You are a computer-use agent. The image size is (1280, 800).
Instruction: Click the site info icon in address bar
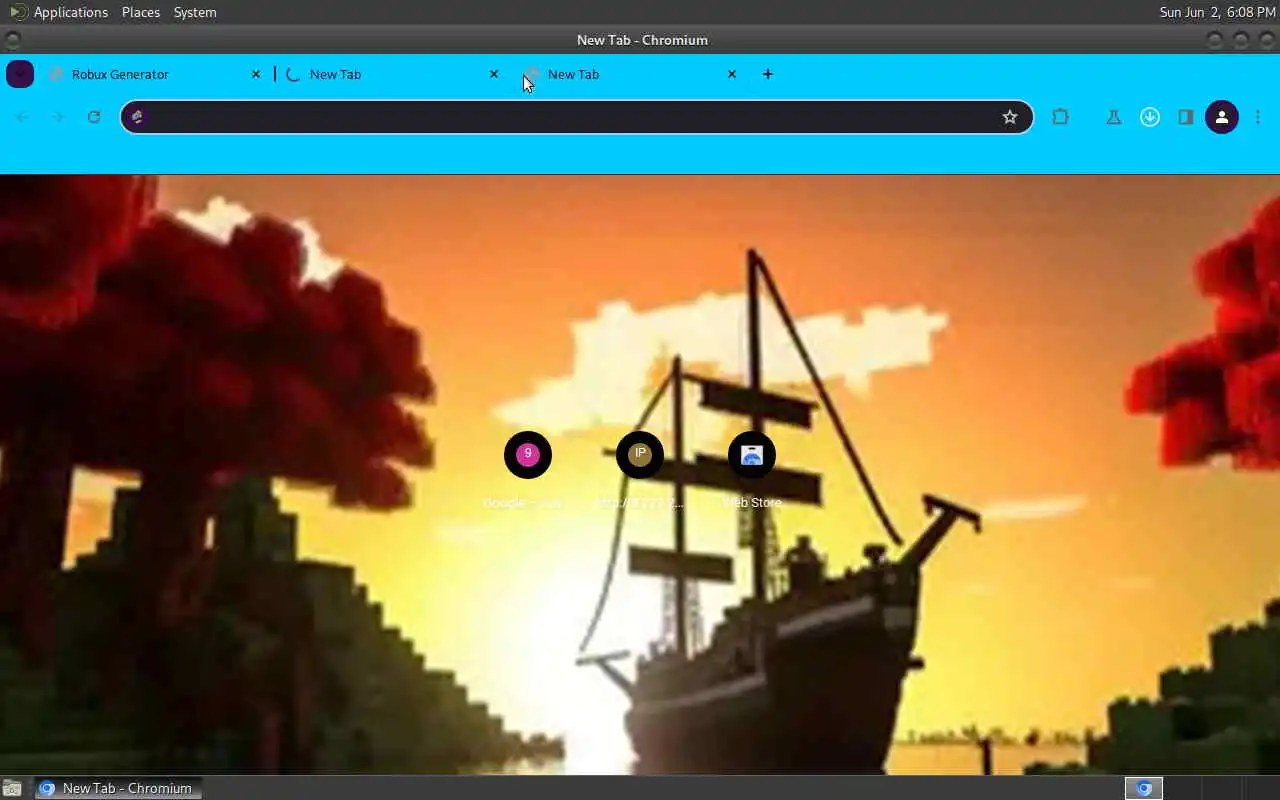point(138,117)
